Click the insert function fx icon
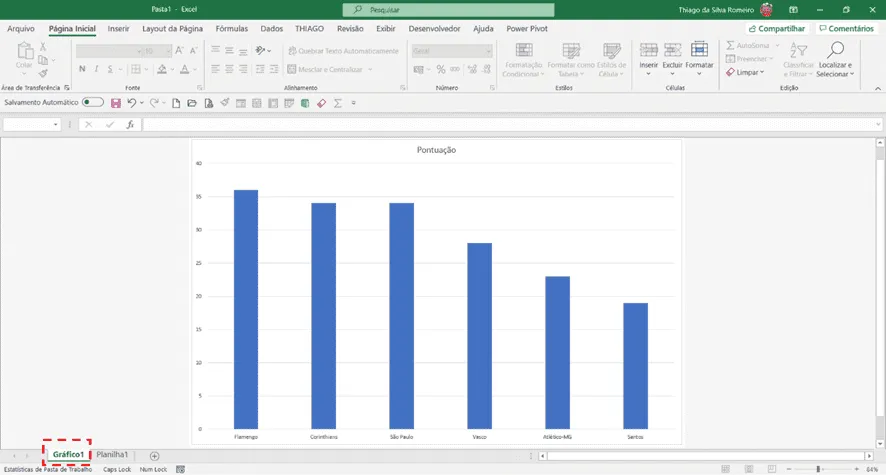The height and width of the screenshot is (475, 886). click(130, 124)
